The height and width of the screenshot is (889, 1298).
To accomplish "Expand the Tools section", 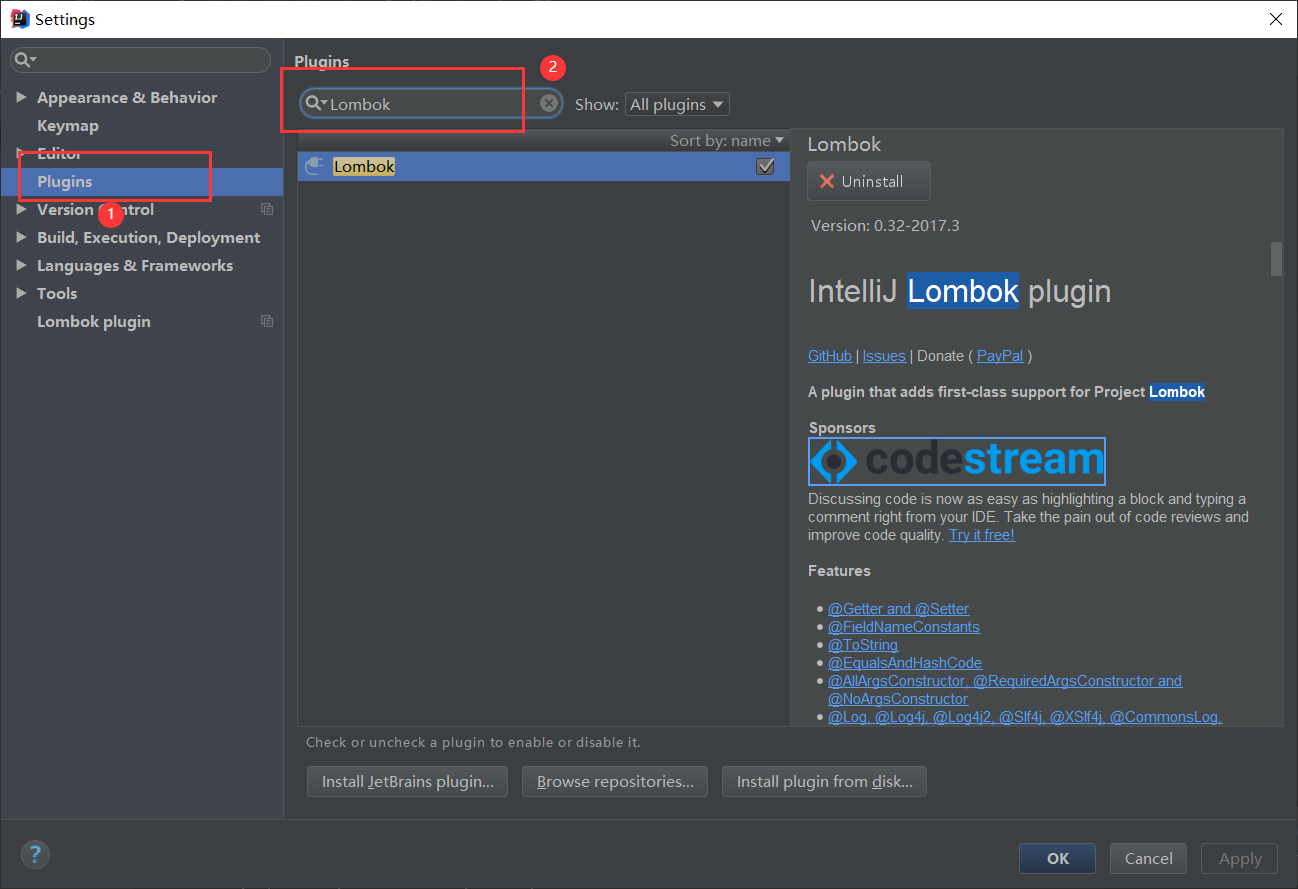I will click(21, 293).
